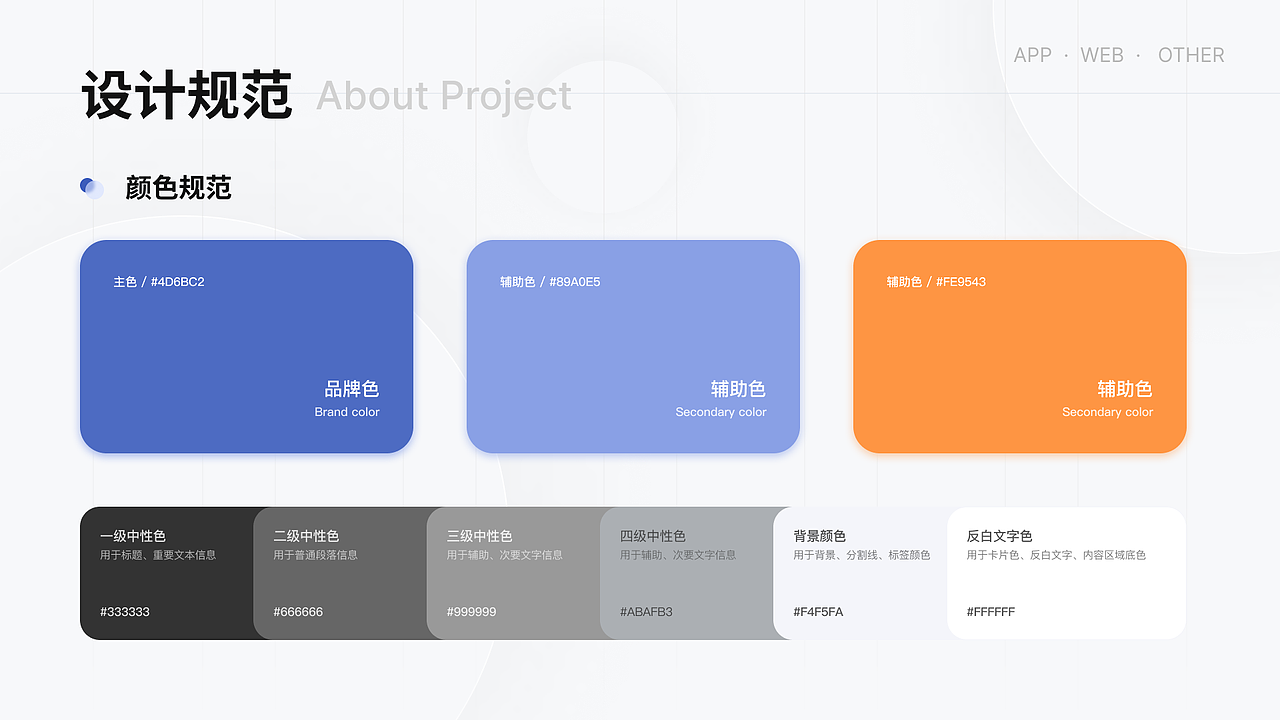This screenshot has width=1280, height=720.
Task: Click the 辅助色 / #FE9543 label
Action: point(936,282)
